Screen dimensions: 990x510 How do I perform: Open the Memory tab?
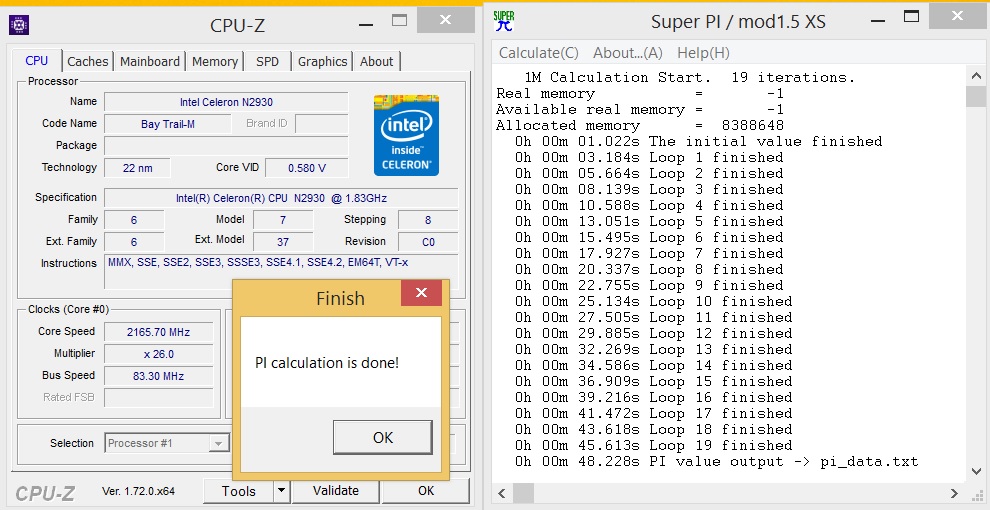coord(215,61)
